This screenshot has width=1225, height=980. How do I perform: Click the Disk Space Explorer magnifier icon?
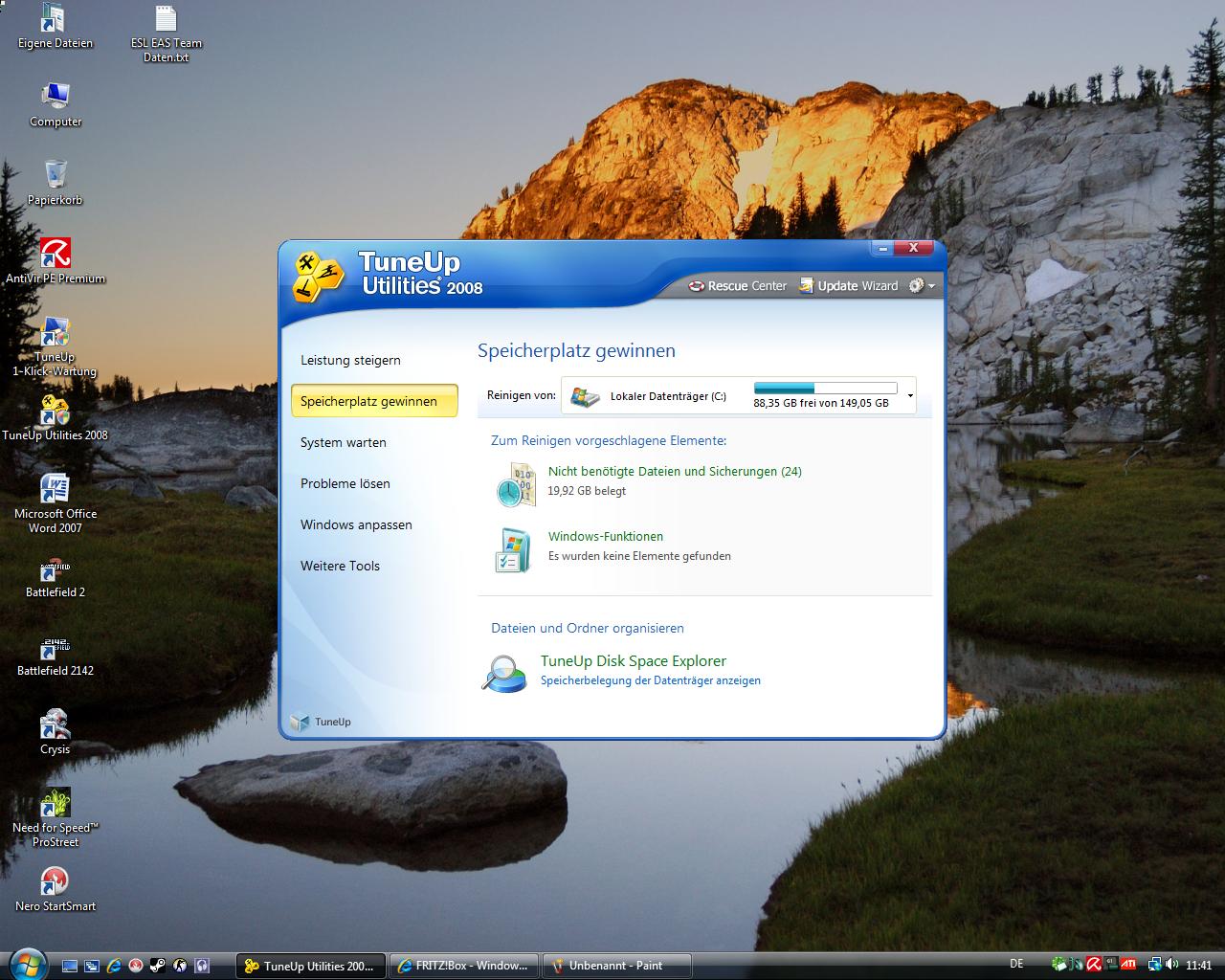(503, 673)
